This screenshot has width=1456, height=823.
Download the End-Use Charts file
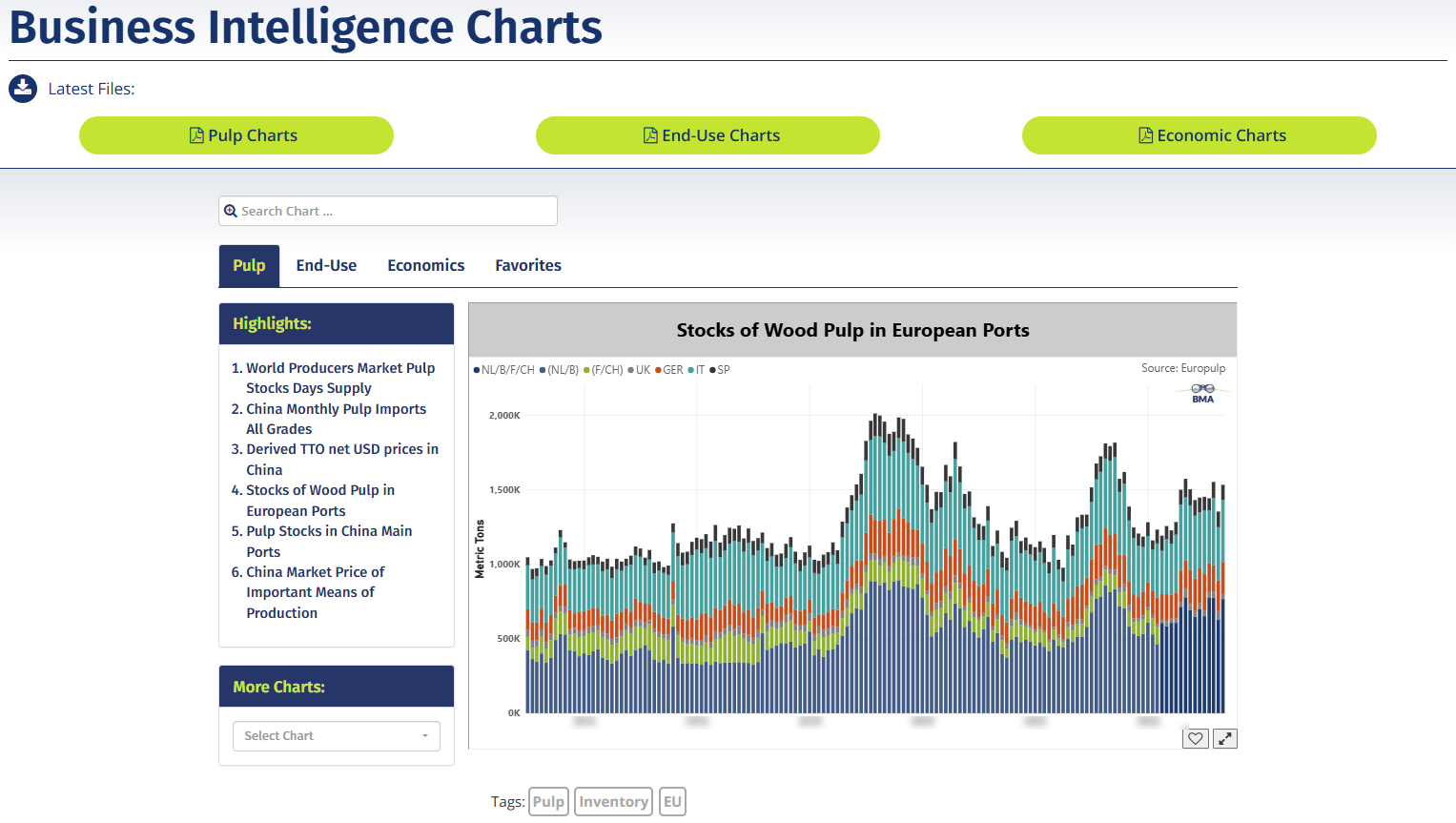[x=707, y=135]
